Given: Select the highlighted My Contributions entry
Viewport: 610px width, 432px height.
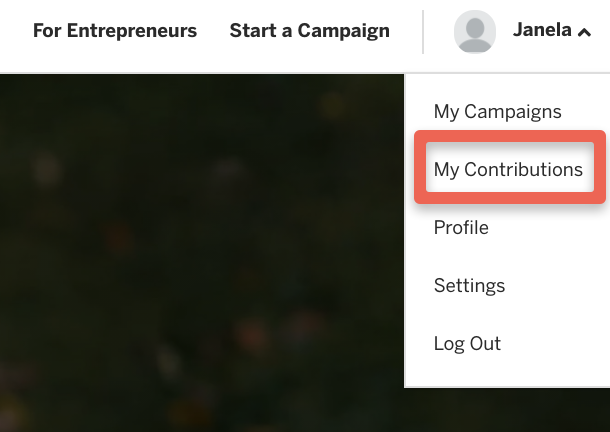Looking at the screenshot, I should [x=510, y=167].
